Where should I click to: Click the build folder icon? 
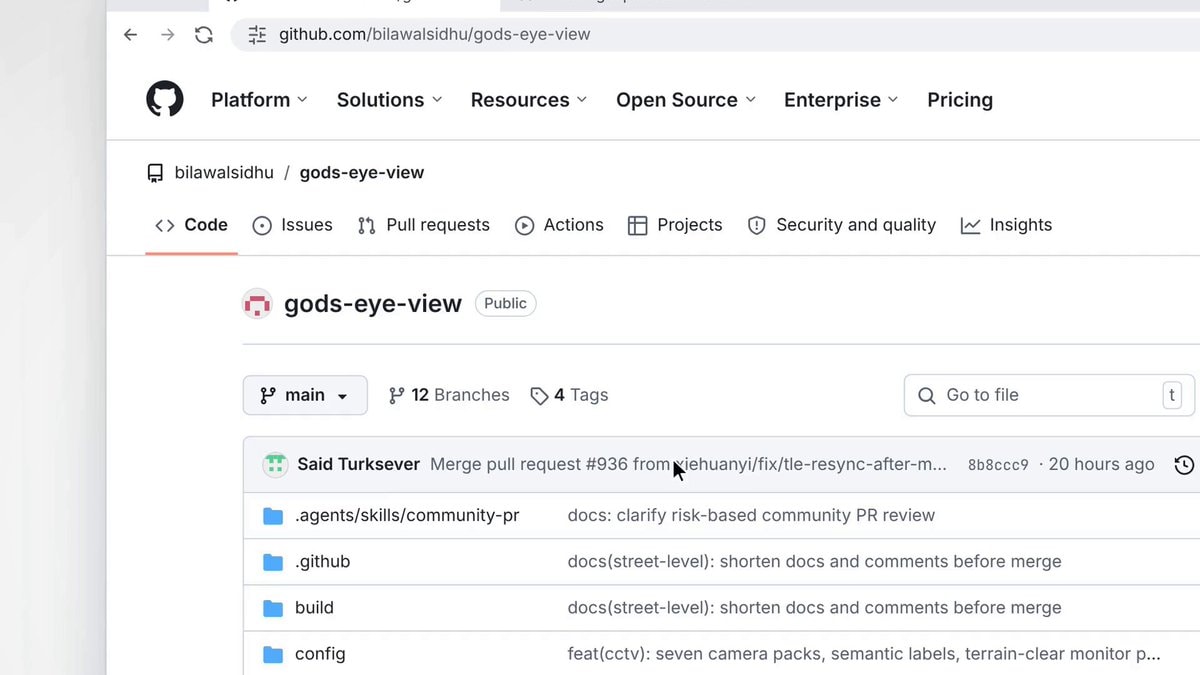(x=273, y=608)
